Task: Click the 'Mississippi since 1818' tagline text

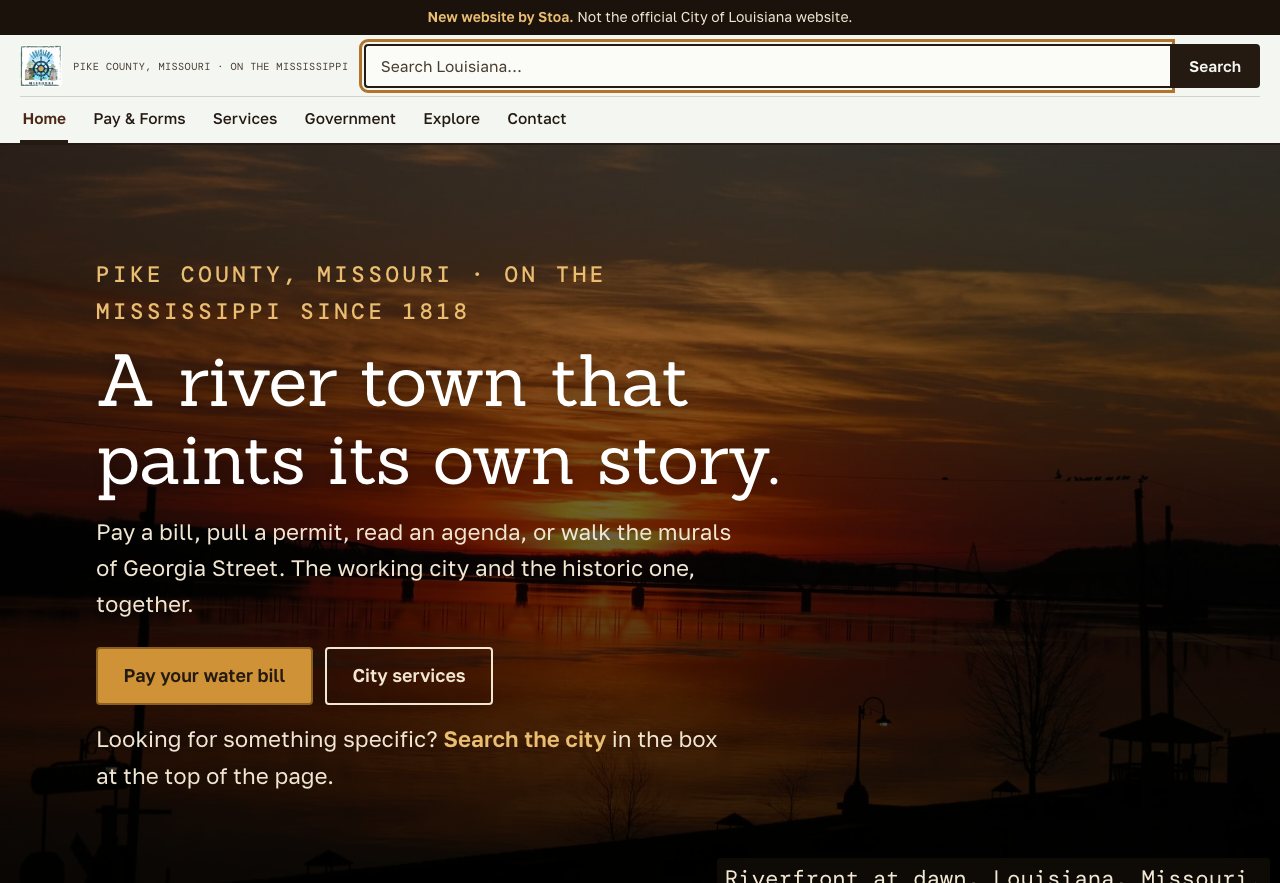Action: point(283,311)
